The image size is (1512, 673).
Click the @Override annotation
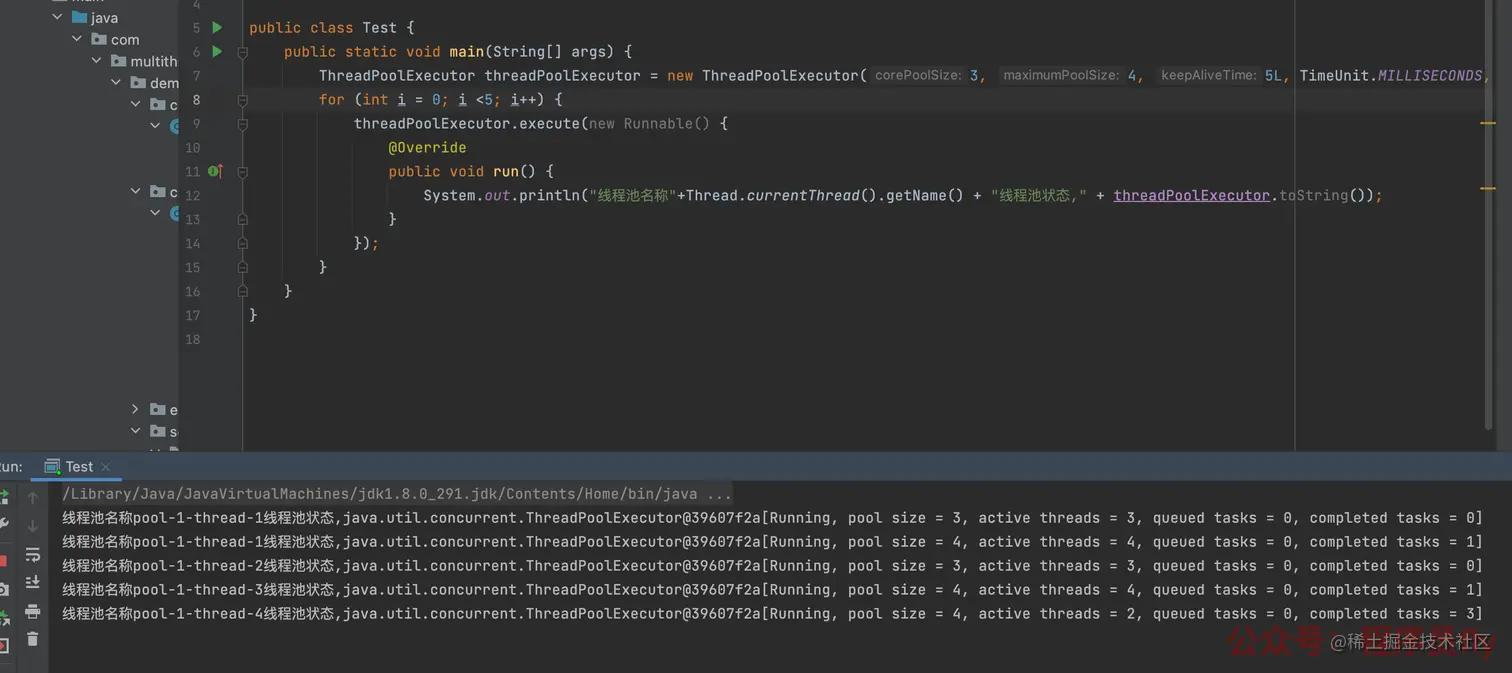pos(427,148)
